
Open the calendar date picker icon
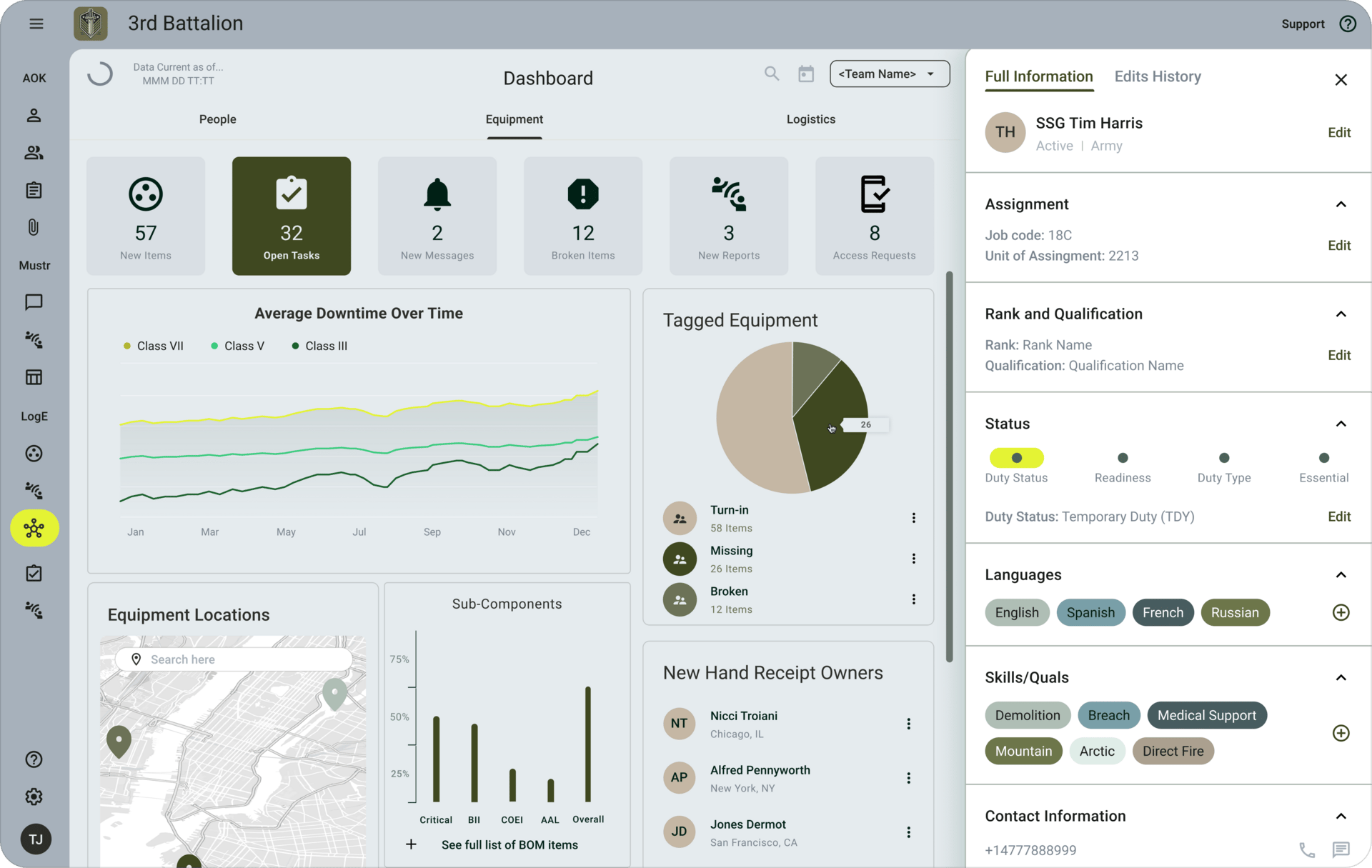pyautogui.click(x=805, y=74)
